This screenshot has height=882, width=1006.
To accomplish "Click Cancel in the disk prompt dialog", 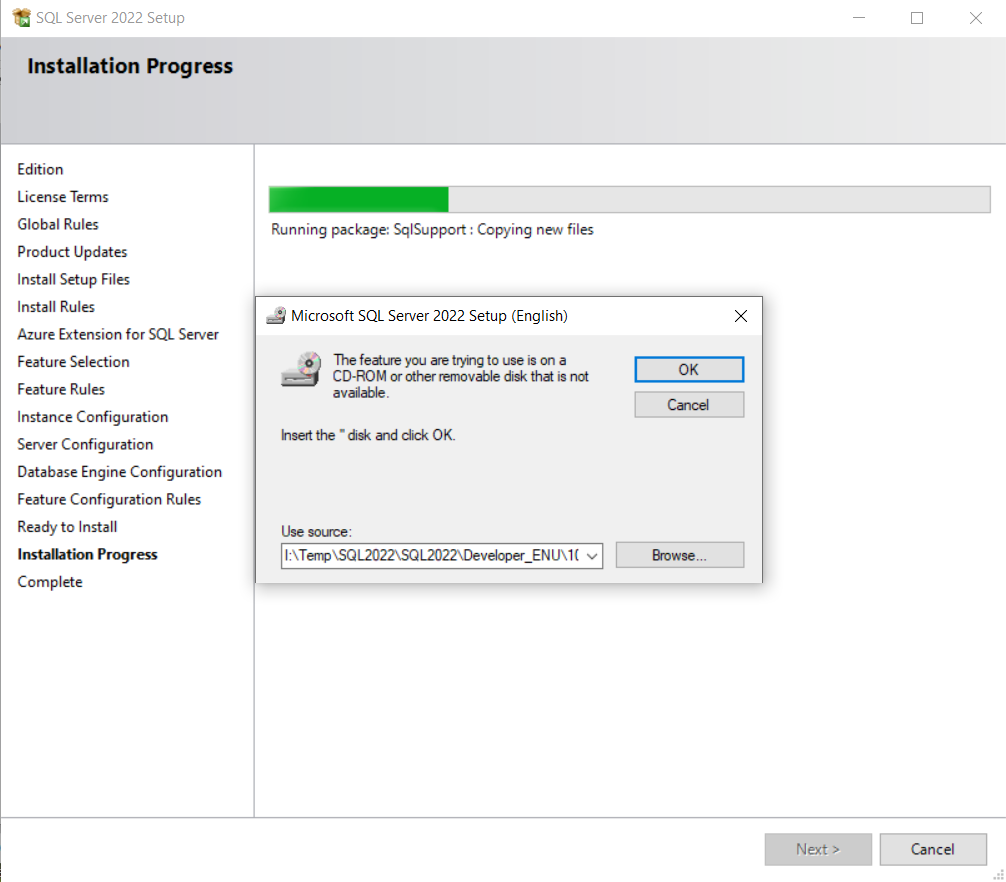I will tap(689, 405).
